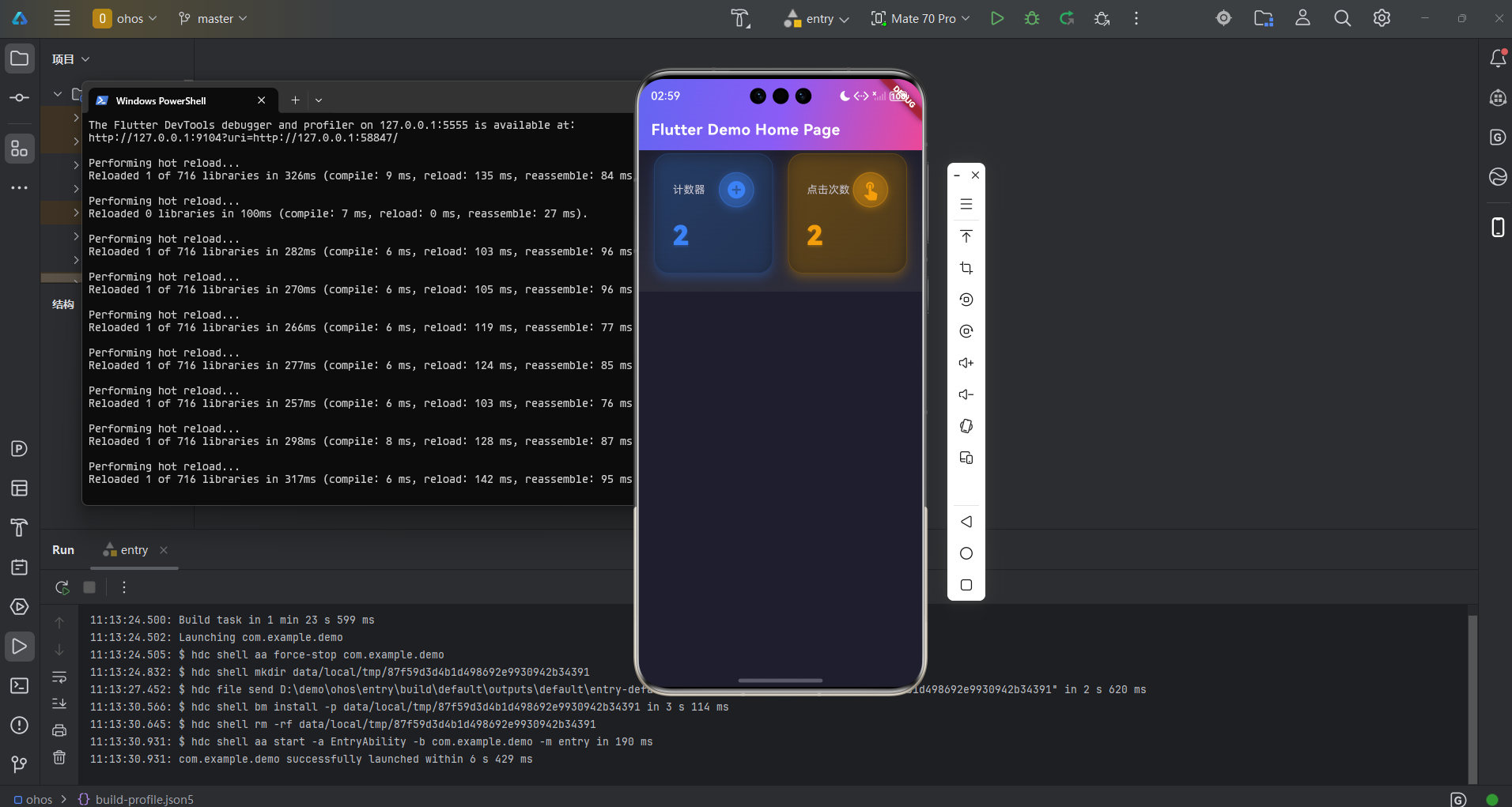Click the Build project hammer icon in top toolbar
This screenshot has width=1512, height=807.
739,18
